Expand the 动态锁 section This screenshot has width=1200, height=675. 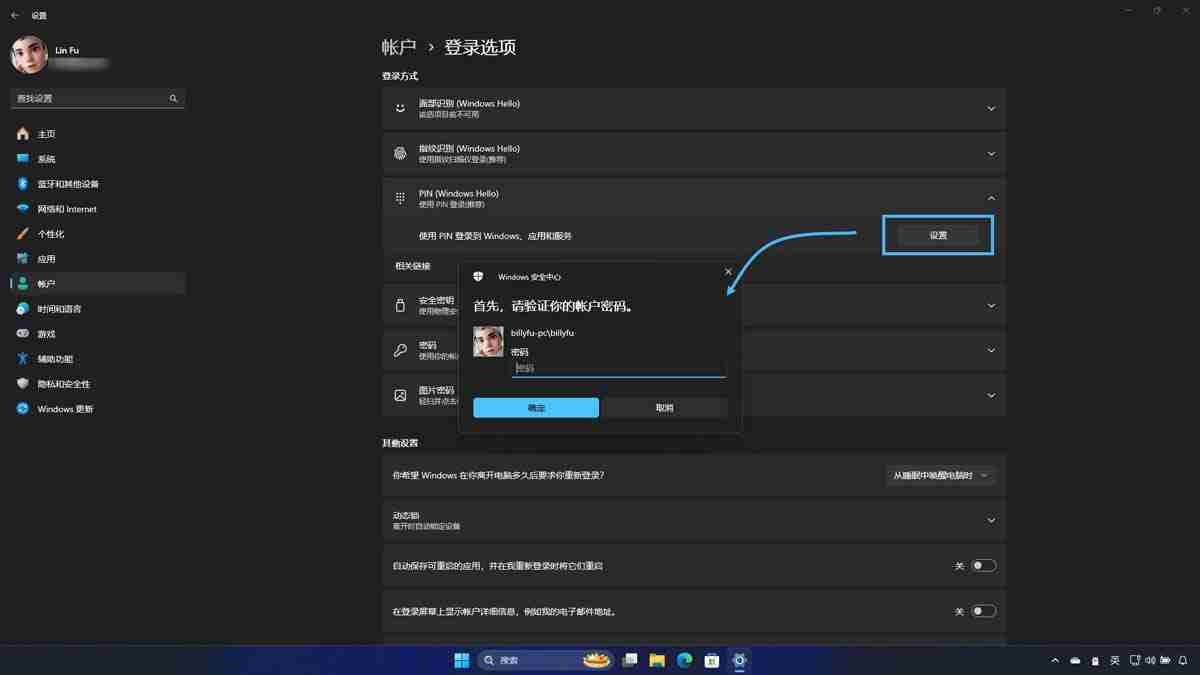991,520
